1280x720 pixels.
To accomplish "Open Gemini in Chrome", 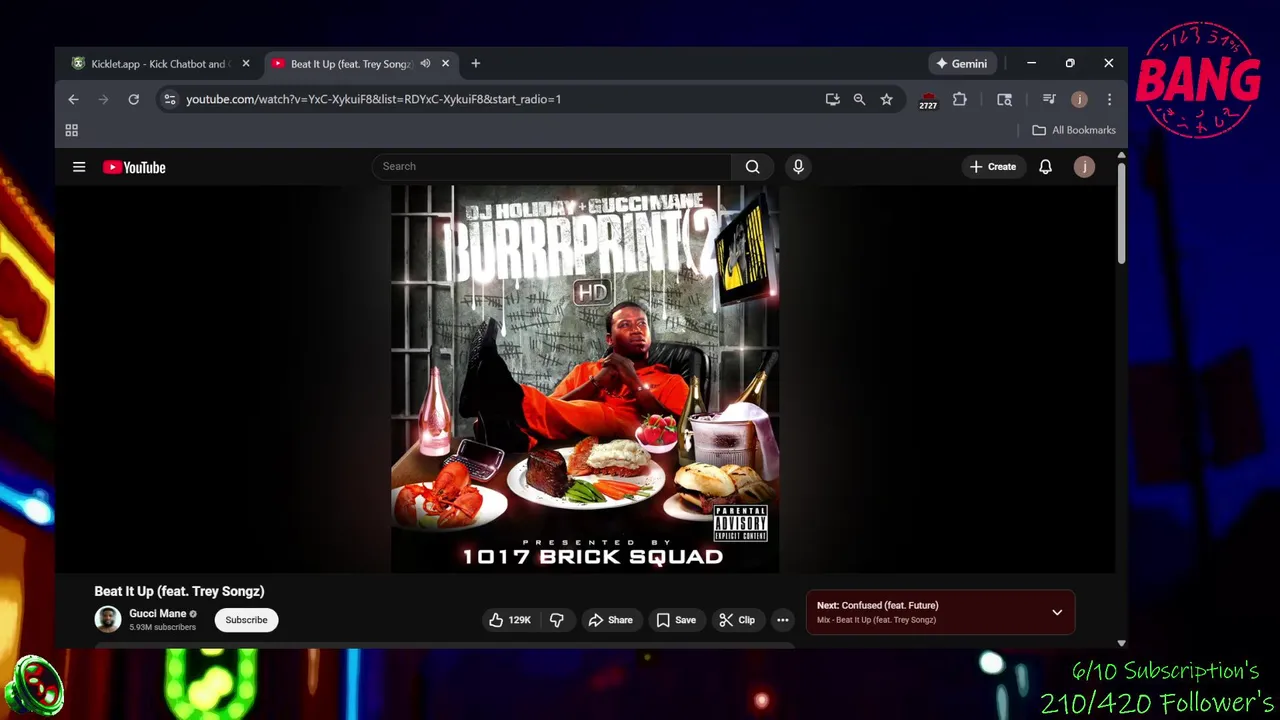I will tap(961, 64).
